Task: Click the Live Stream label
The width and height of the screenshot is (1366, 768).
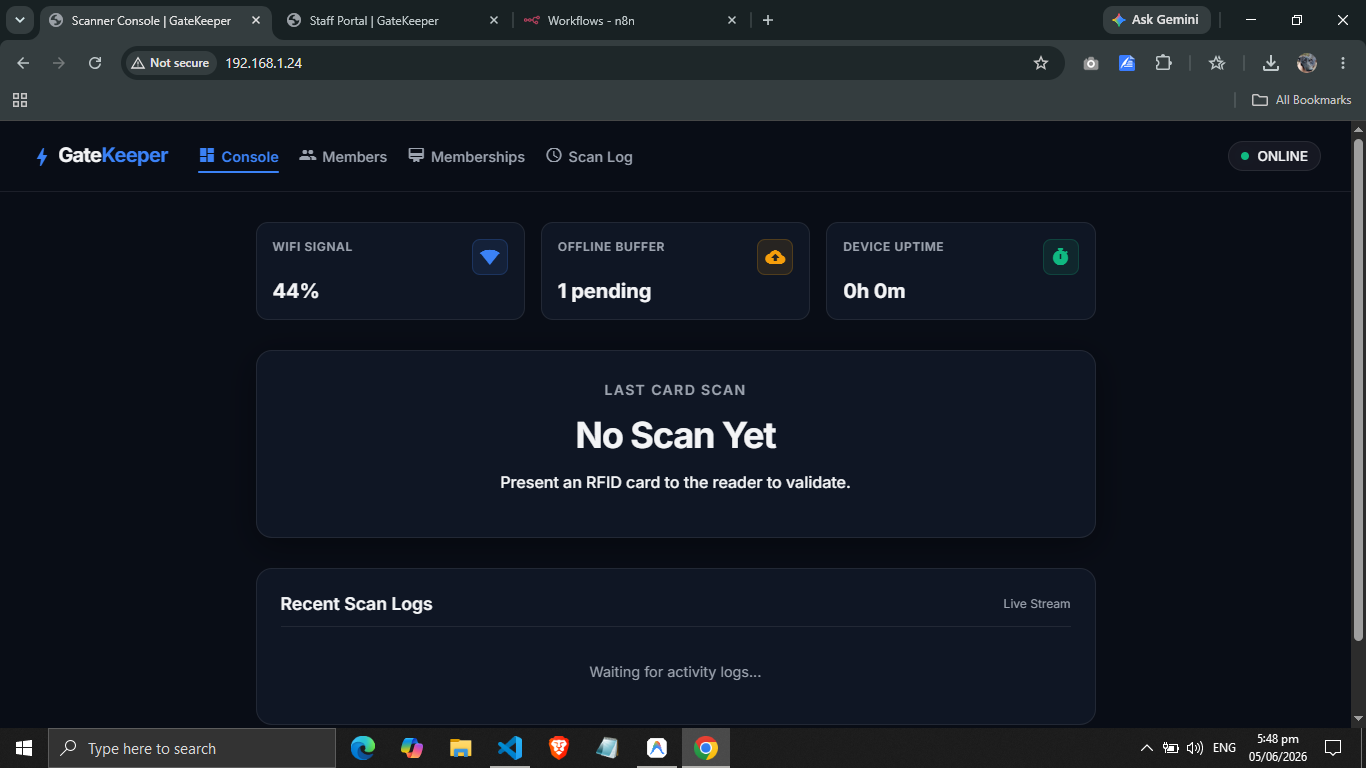Action: [x=1037, y=604]
